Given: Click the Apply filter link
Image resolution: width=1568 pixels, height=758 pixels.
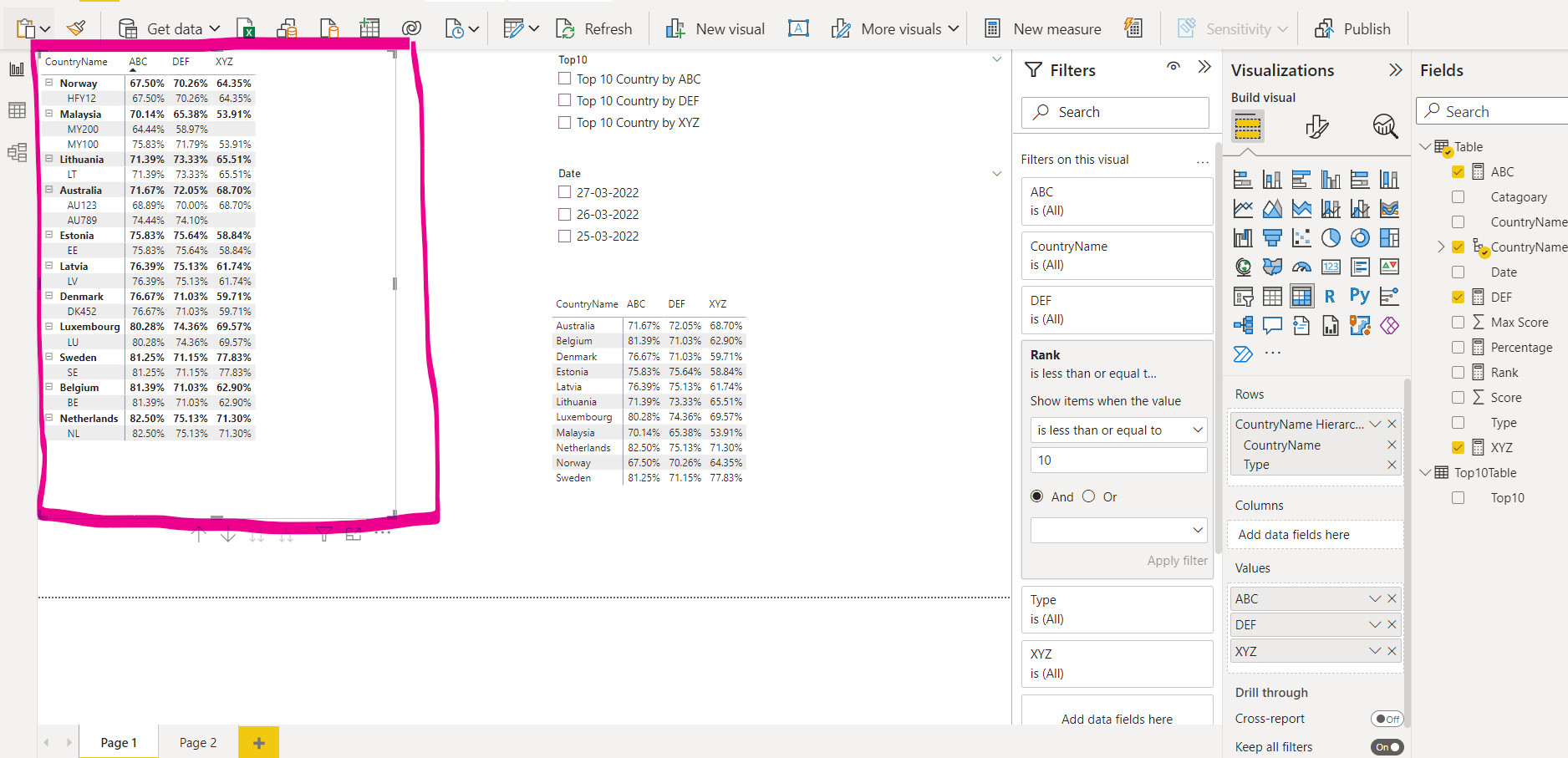Looking at the screenshot, I should [1177, 561].
